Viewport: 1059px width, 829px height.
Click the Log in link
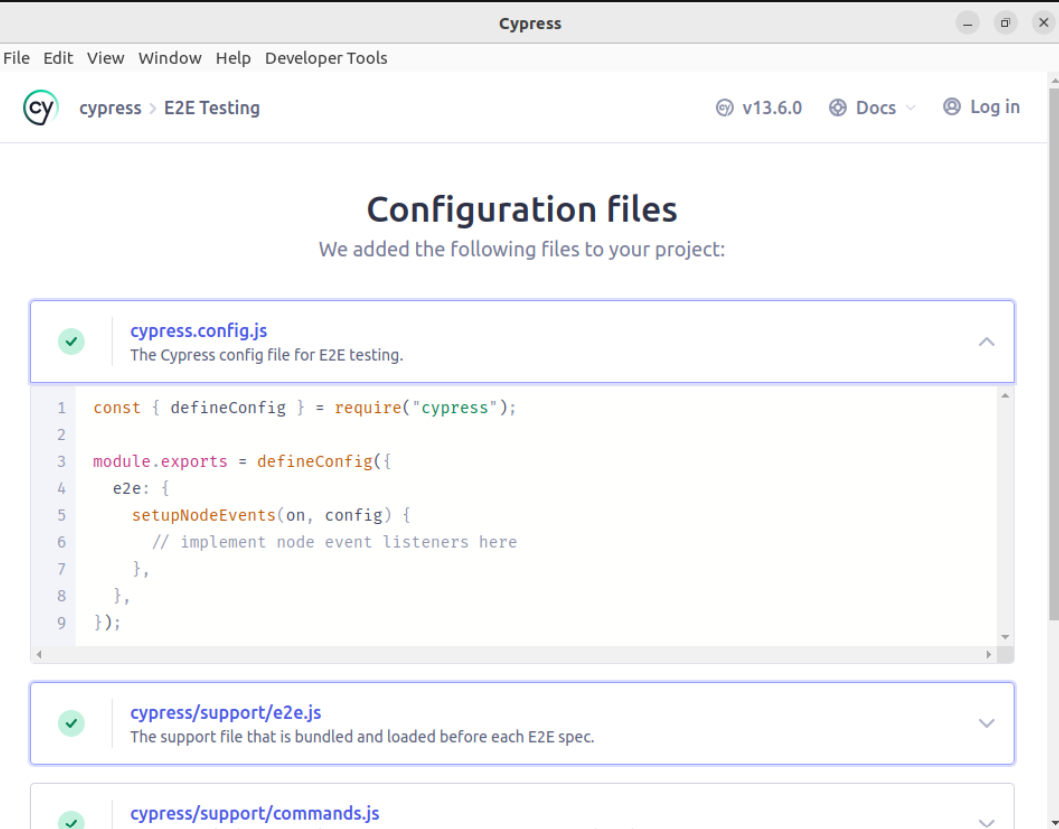[994, 107]
